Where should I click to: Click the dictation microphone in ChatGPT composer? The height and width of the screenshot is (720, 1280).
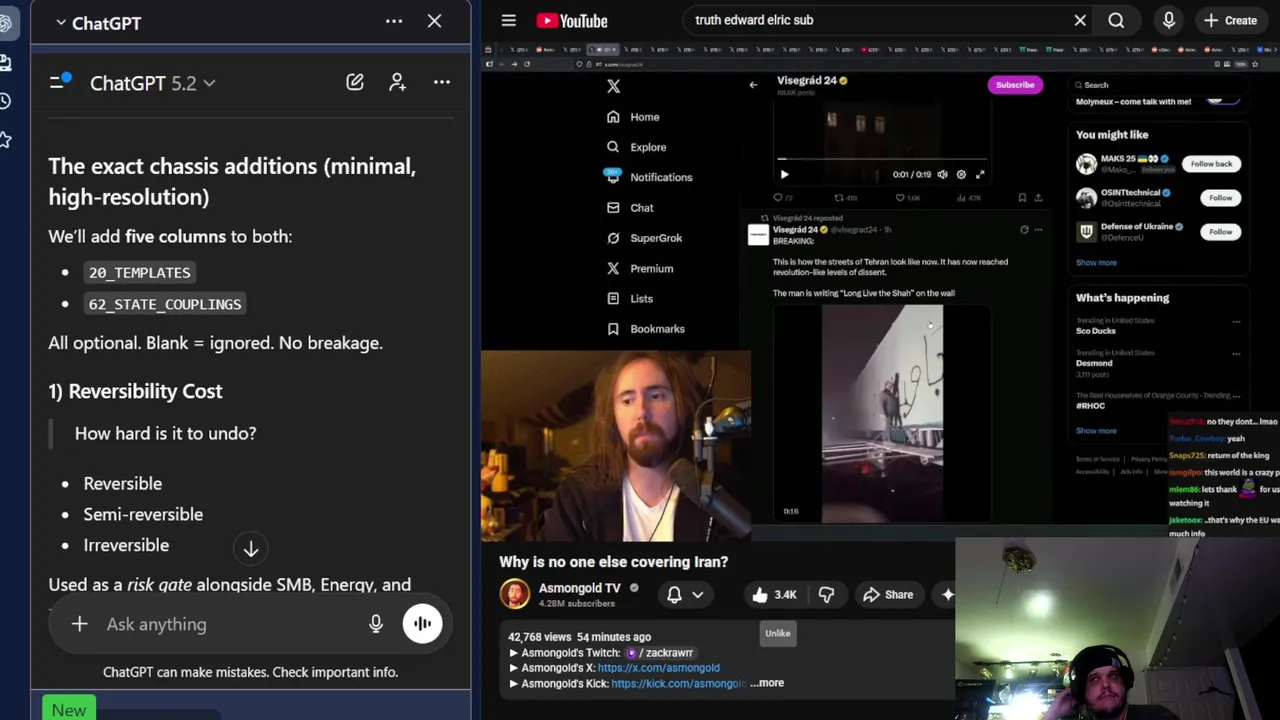tap(376, 624)
